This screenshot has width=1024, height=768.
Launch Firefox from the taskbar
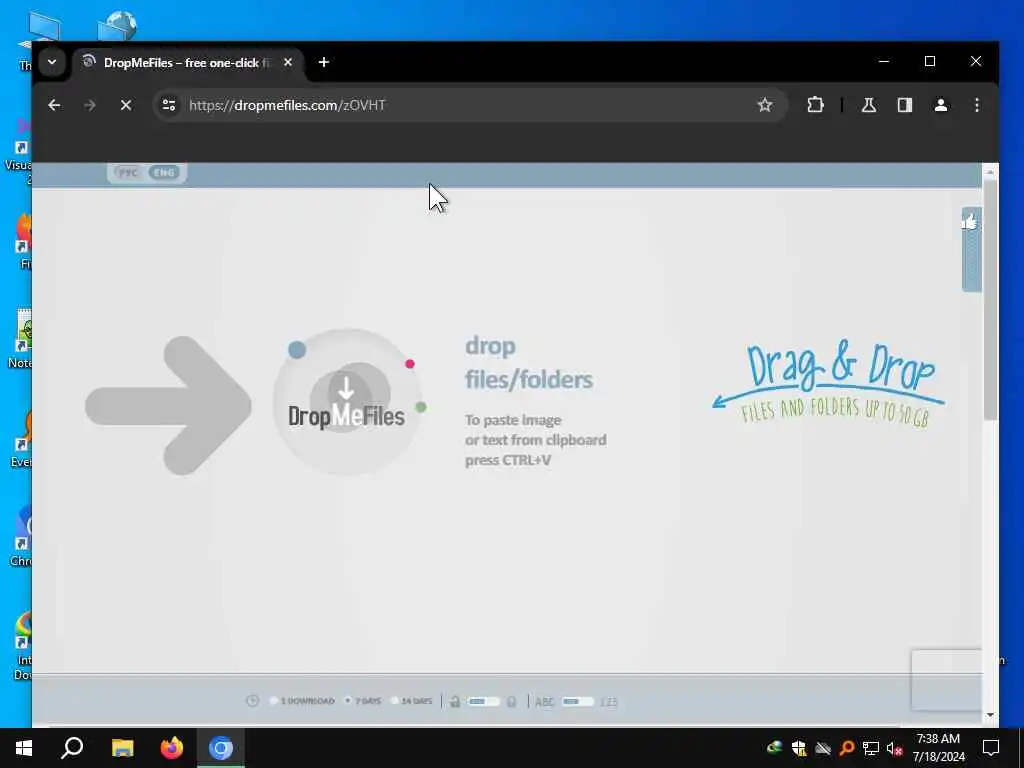[172, 748]
